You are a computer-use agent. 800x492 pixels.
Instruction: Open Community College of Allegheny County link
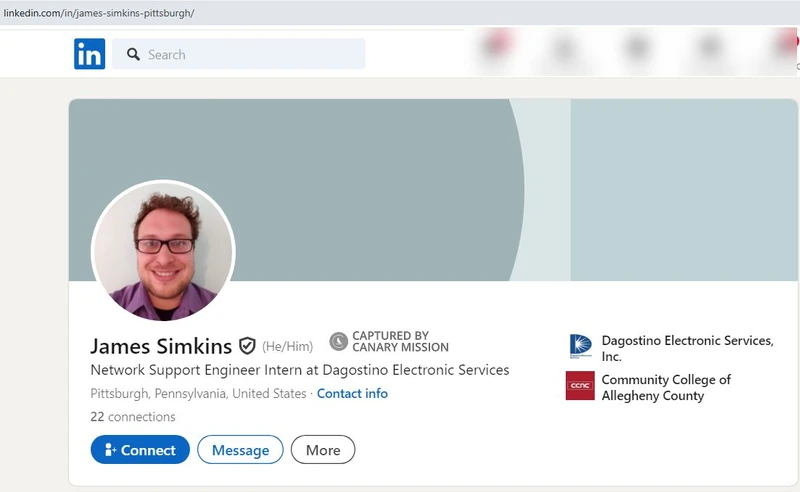click(666, 387)
